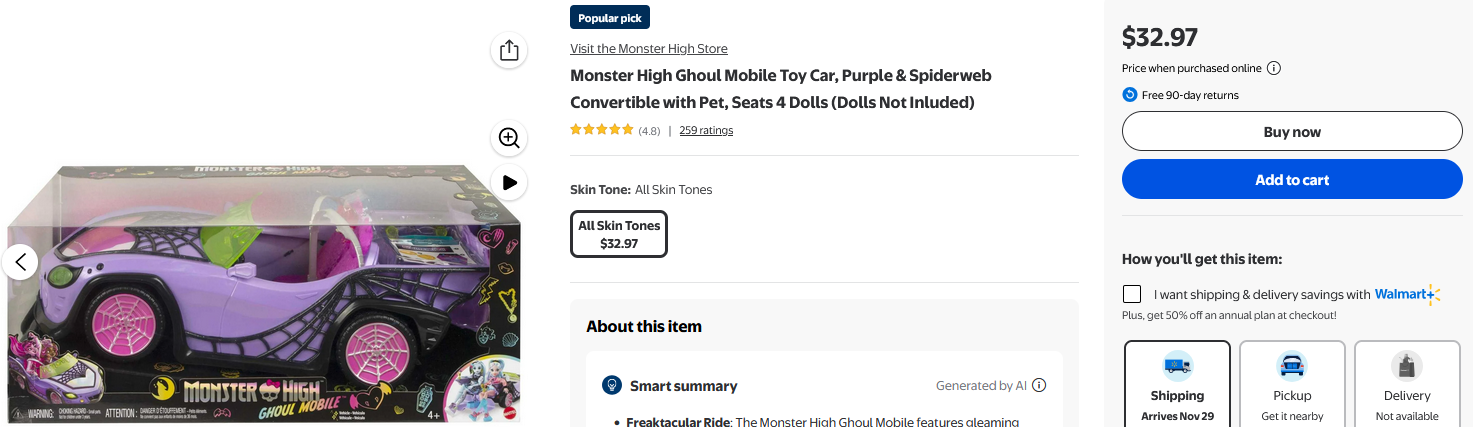Click the share icon above product image

509,50
